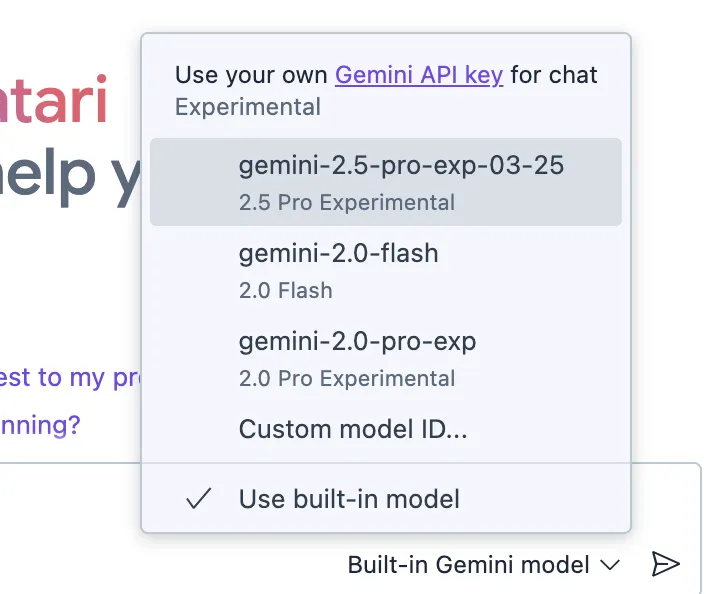This screenshot has width=706, height=594.
Task: Choose the gemini-2.0-flash model
Action: click(x=338, y=254)
